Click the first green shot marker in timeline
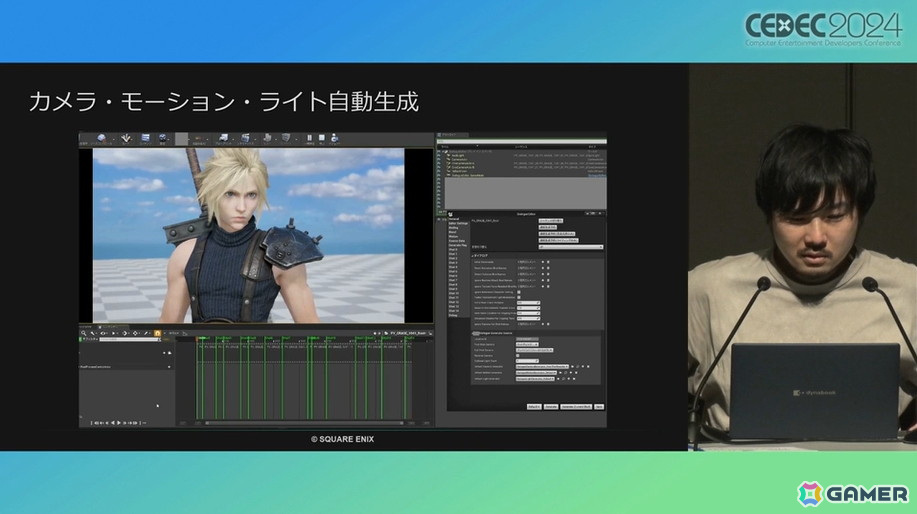 pos(203,338)
